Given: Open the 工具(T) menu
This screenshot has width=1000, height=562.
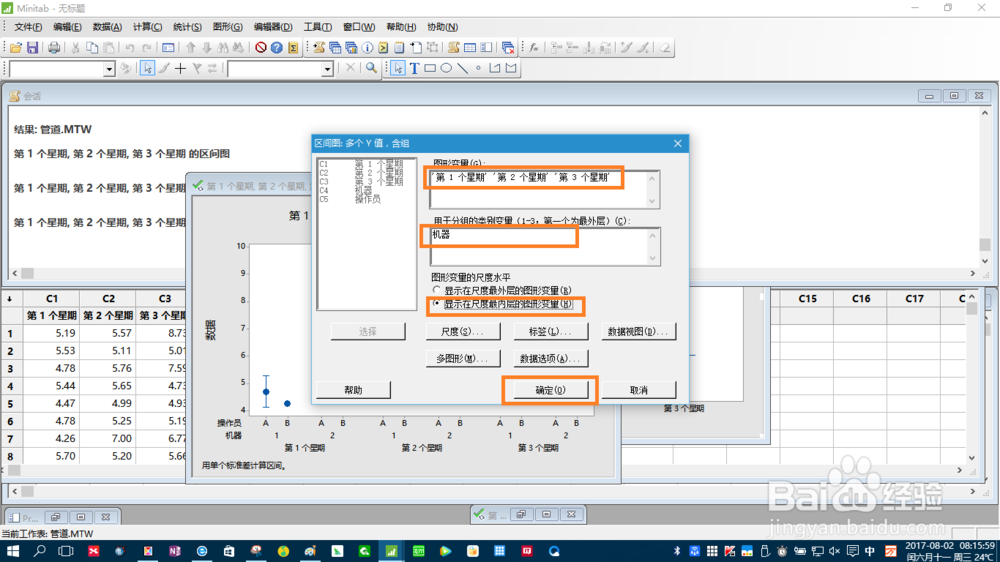Looking at the screenshot, I should (317, 27).
